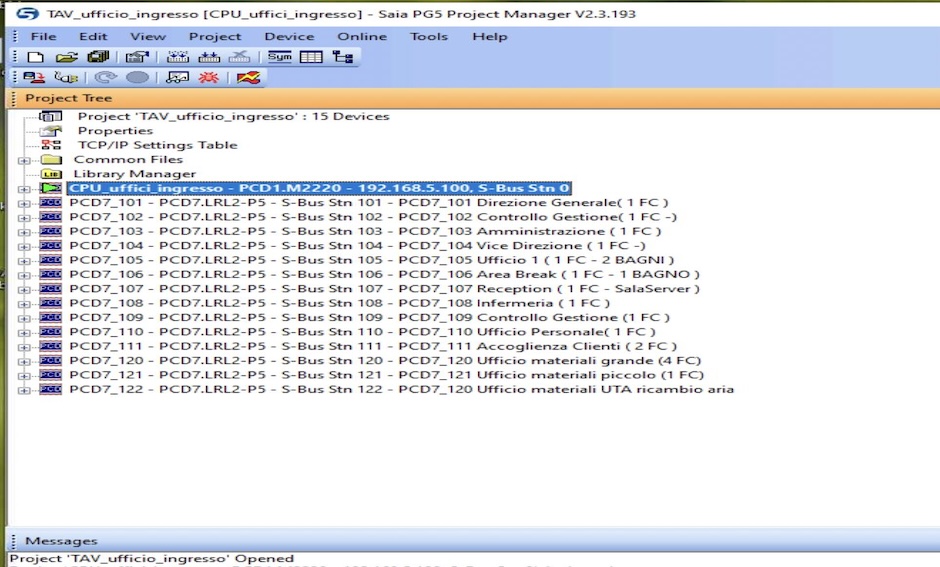940x567 pixels.
Task: Open the Device menu
Action: 289,36
